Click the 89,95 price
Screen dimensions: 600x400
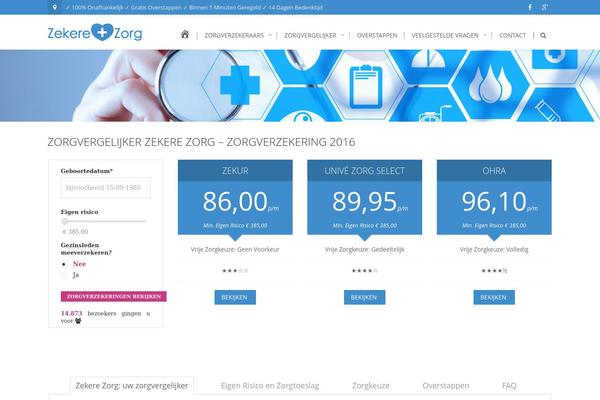(364, 201)
